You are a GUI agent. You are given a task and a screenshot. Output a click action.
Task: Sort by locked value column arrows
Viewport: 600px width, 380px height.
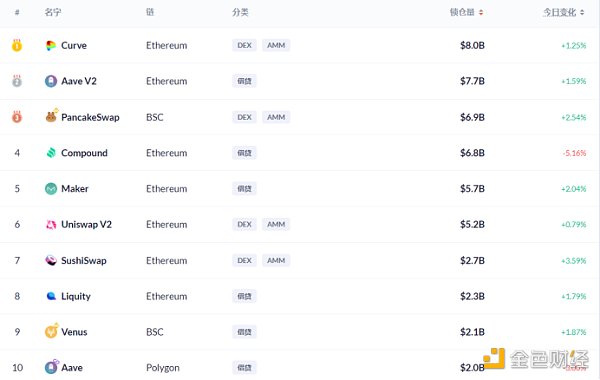tap(481, 13)
